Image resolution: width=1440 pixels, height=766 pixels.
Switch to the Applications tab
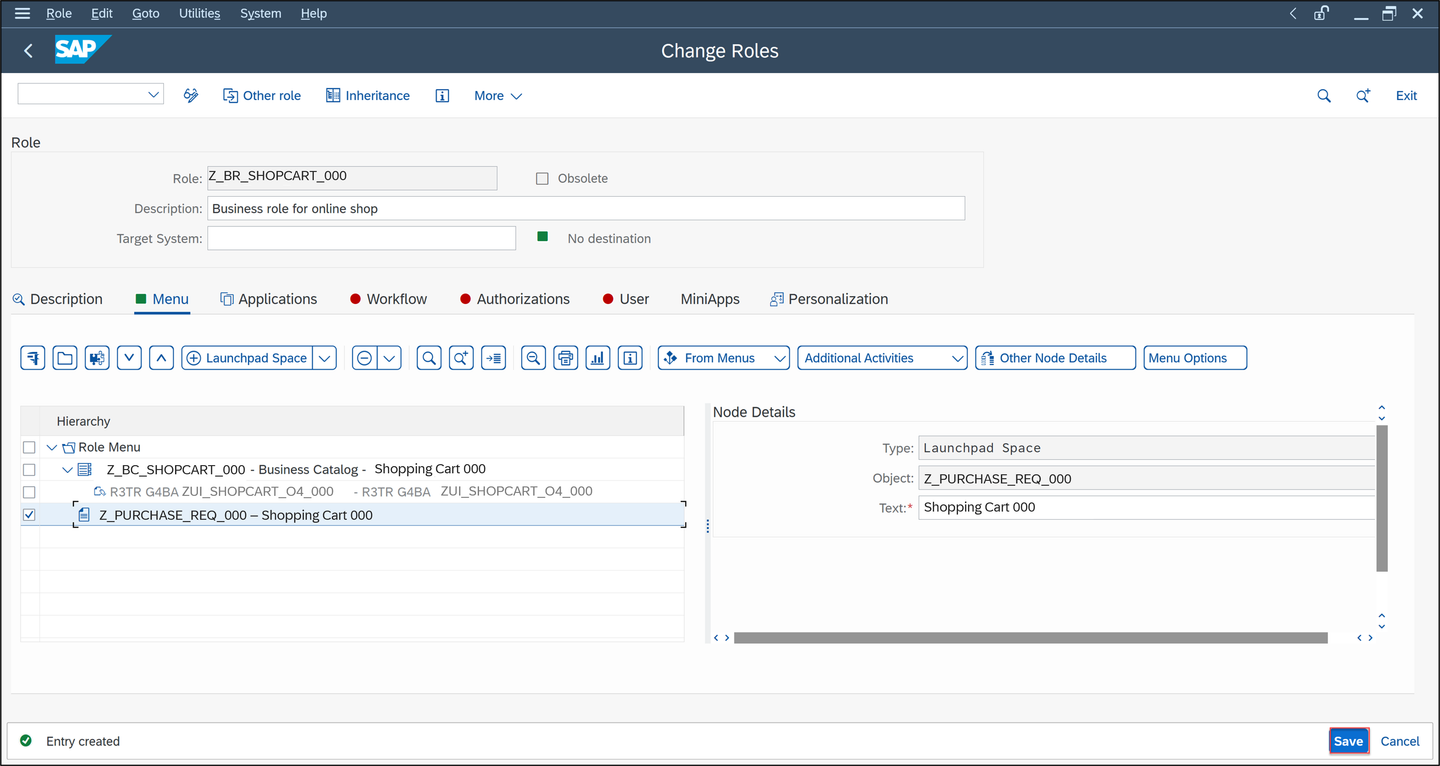pyautogui.click(x=268, y=299)
